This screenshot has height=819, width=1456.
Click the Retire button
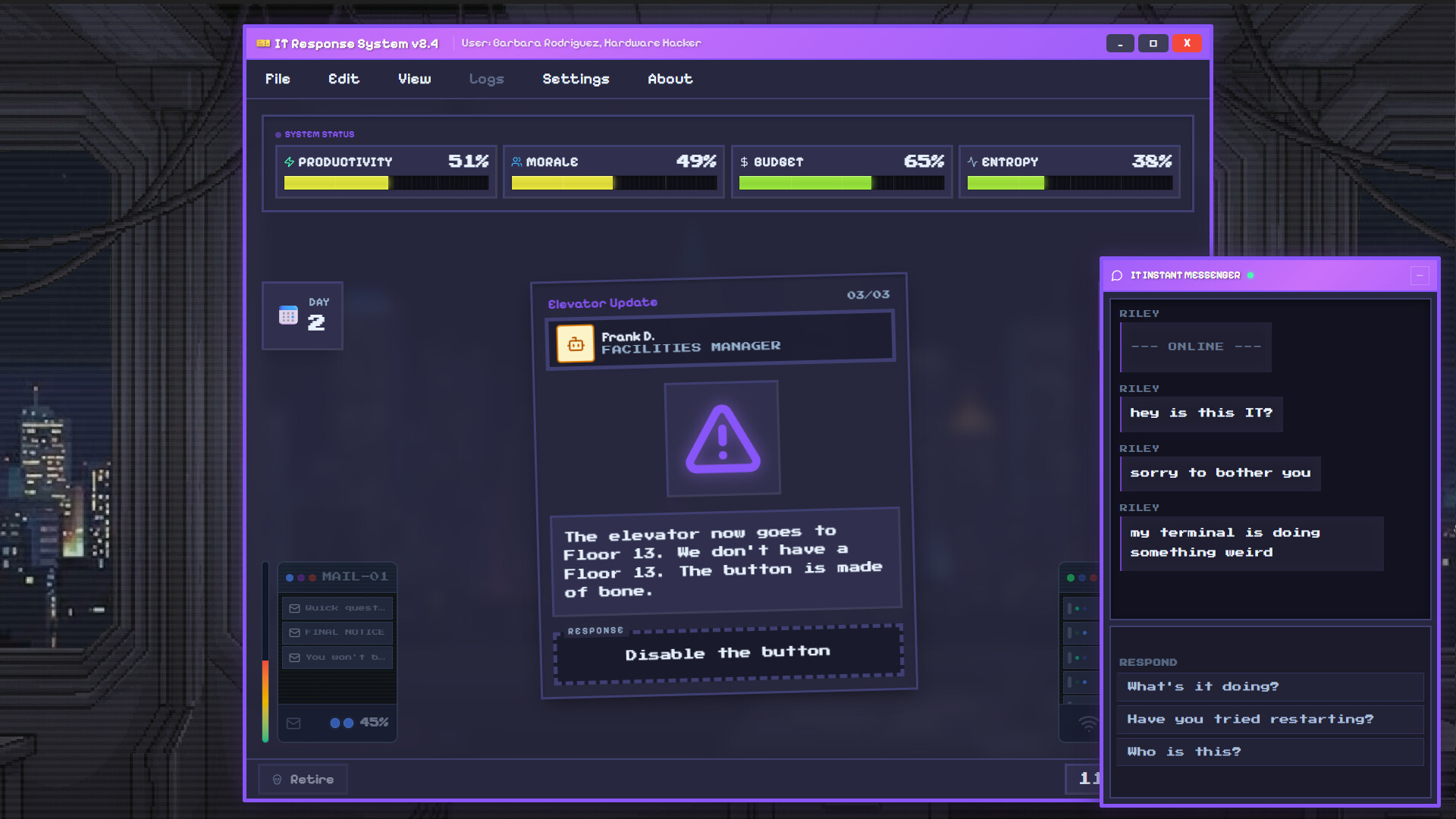click(x=303, y=779)
